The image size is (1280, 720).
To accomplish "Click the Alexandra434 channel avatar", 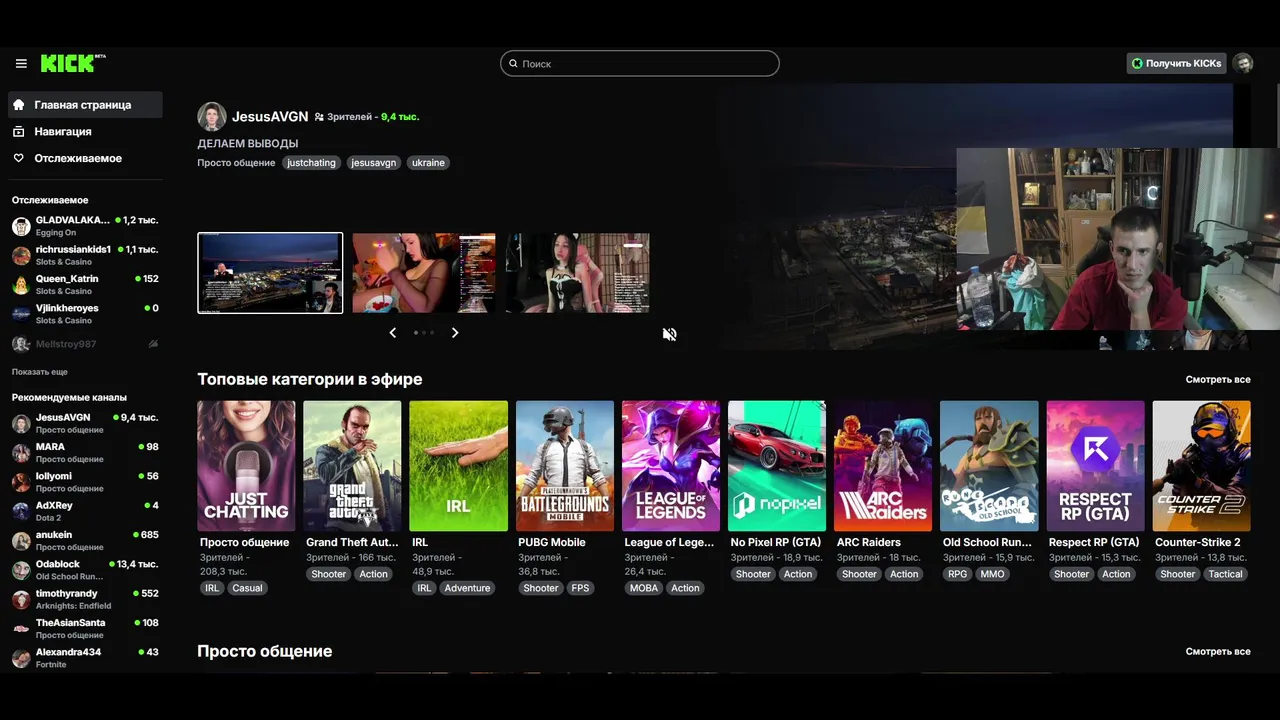I will coord(21,658).
